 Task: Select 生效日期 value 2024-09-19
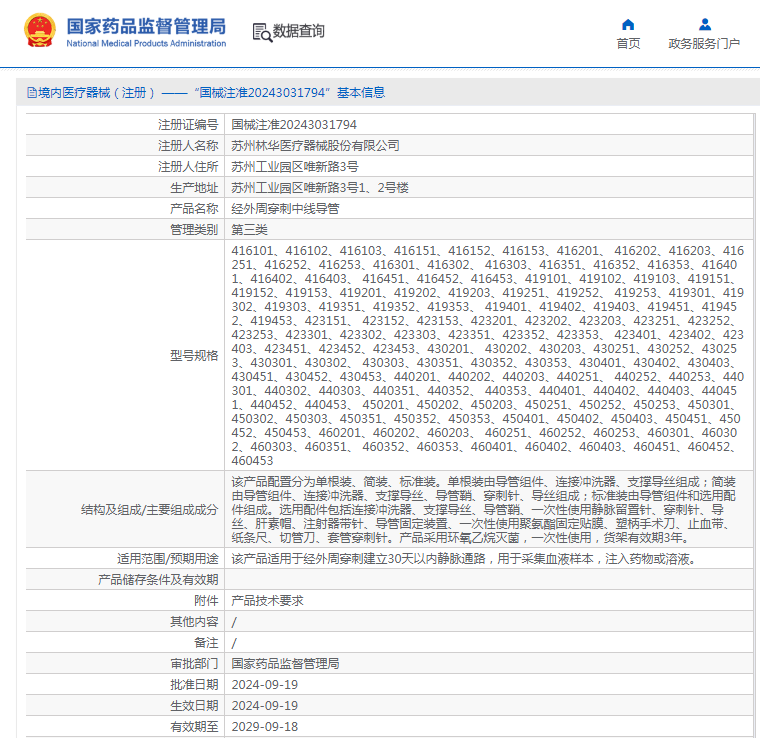point(265,706)
